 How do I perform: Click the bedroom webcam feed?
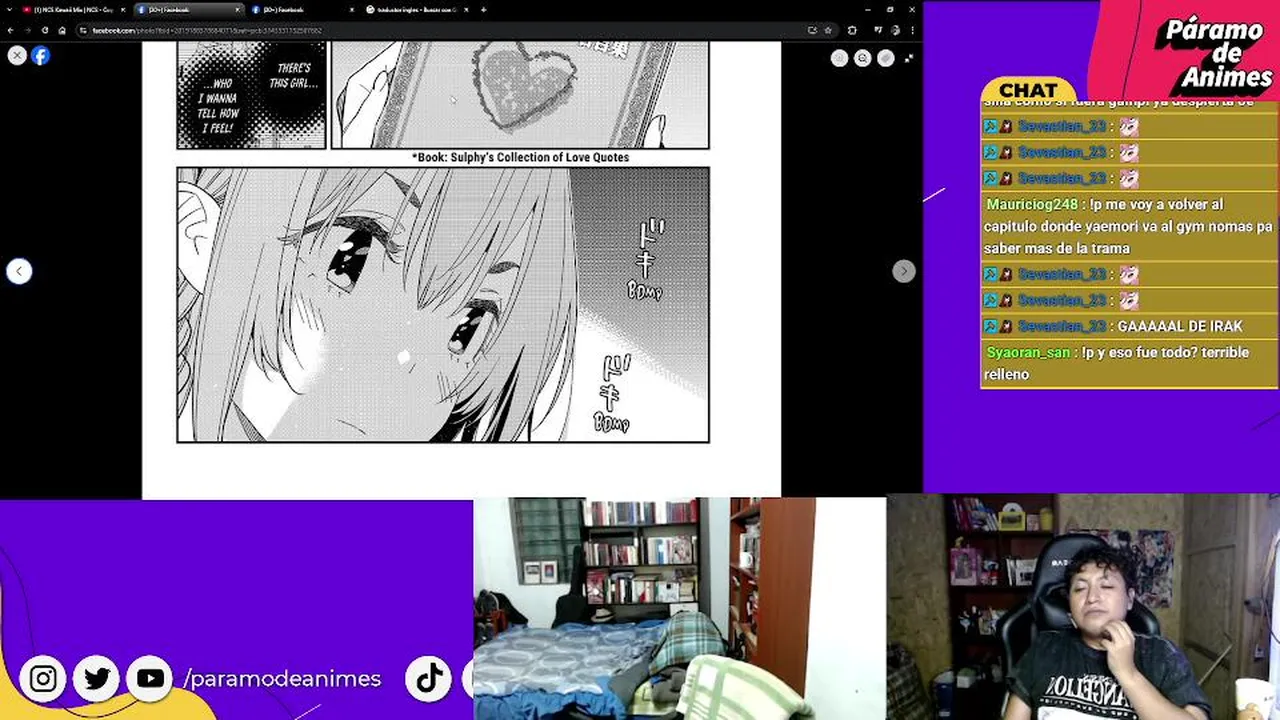tap(679, 608)
